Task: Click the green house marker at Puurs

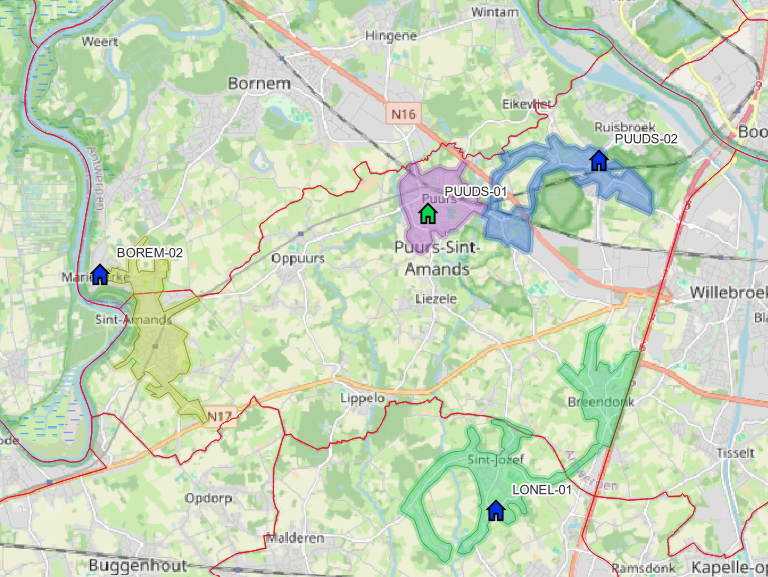Action: (x=428, y=214)
